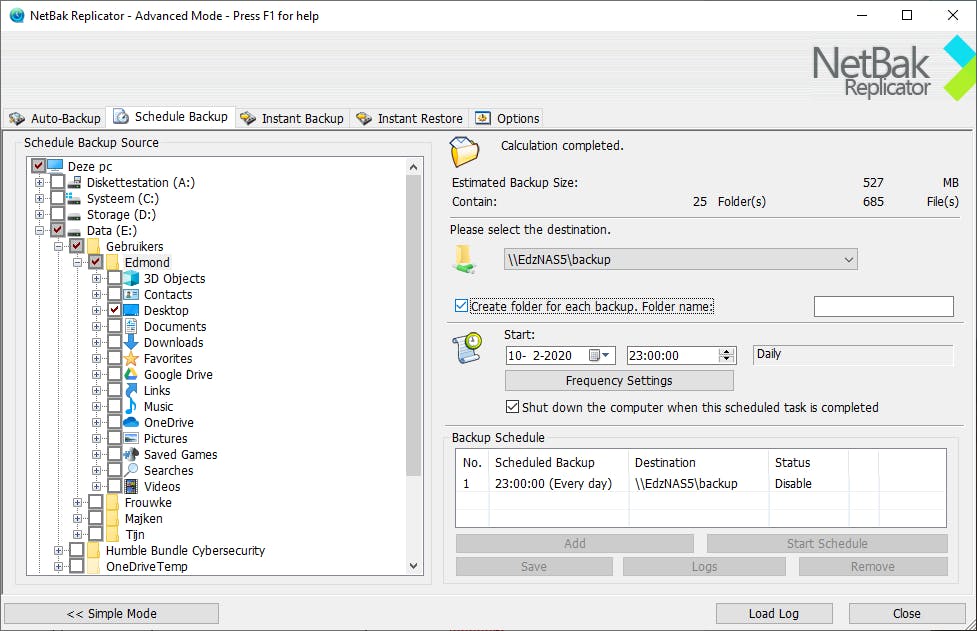Toggle the Deze pc checkbox
The width and height of the screenshot is (977, 631).
click(x=39, y=166)
